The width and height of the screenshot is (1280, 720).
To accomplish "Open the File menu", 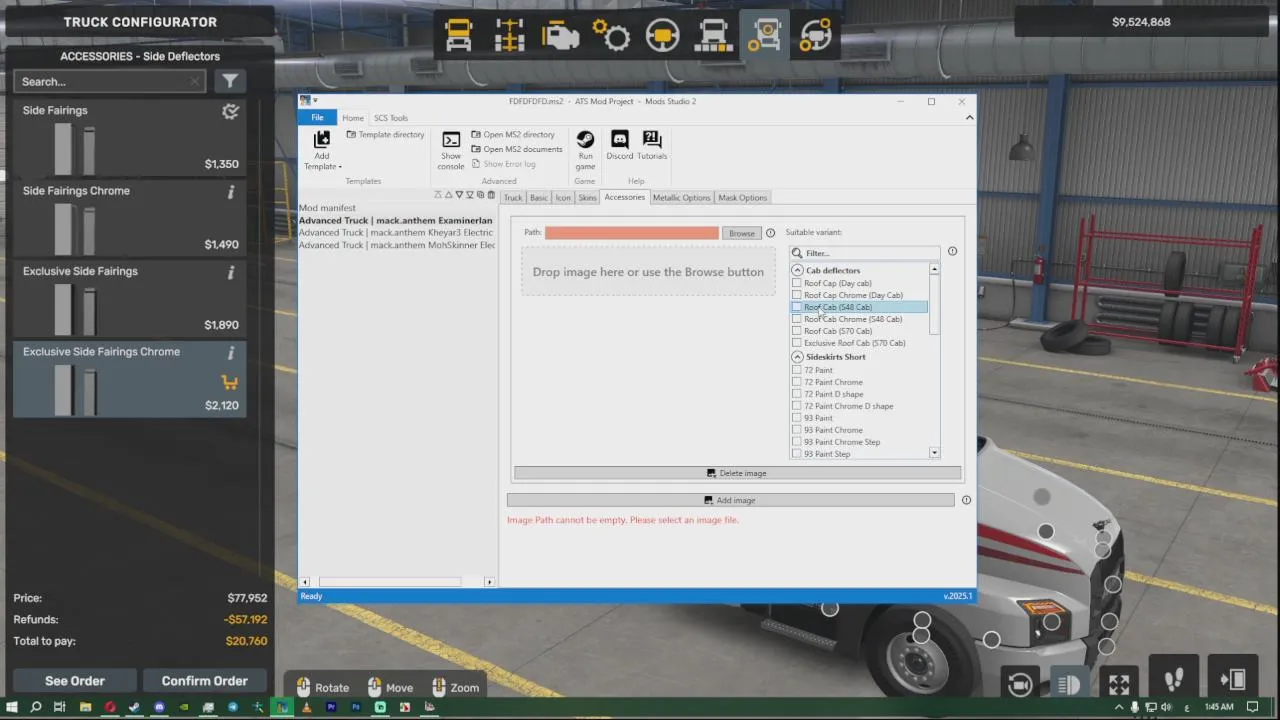I will pos(317,117).
